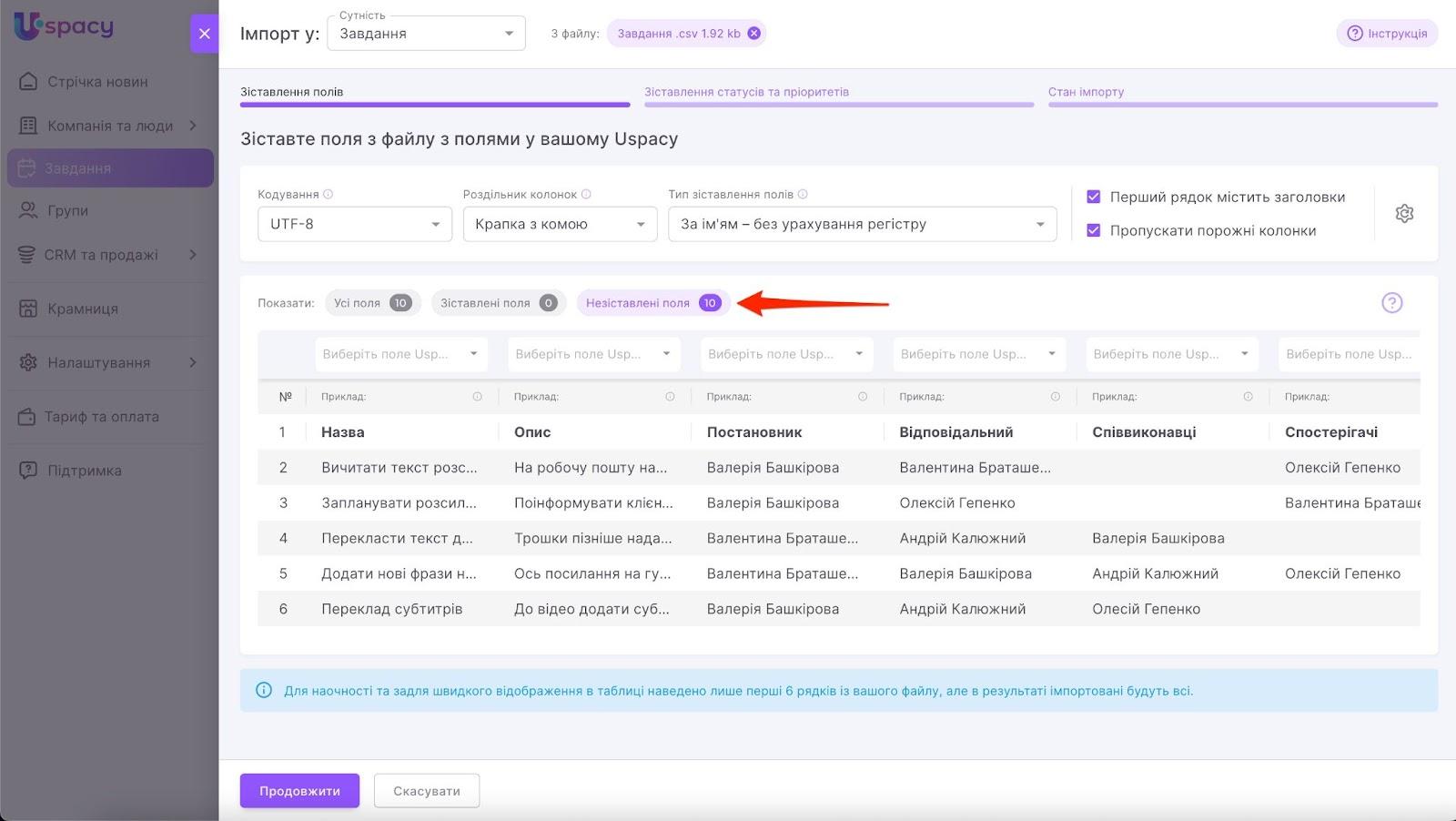Uncheck Перший рядок містить заголовки

click(1094, 198)
